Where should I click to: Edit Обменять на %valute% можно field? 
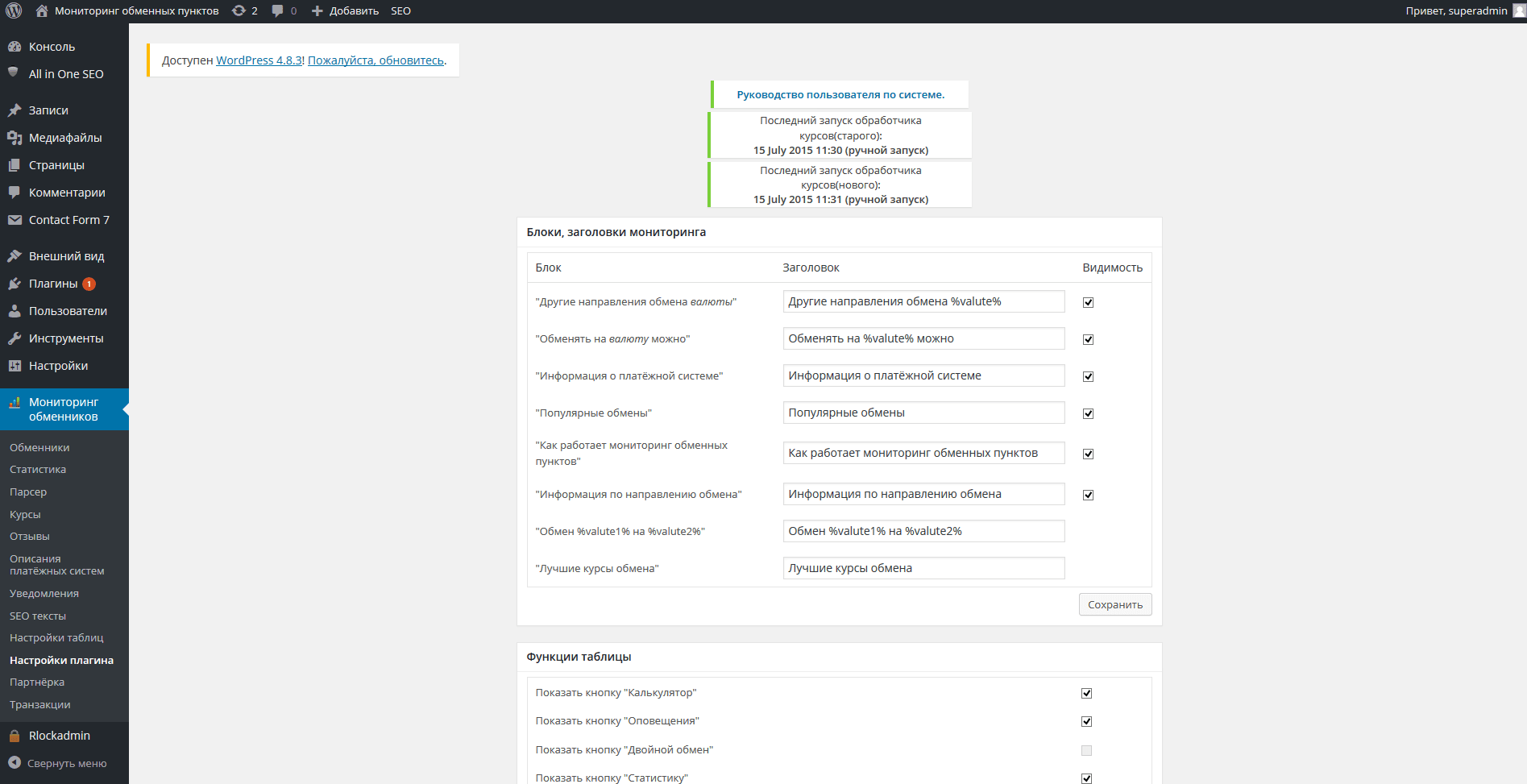[923, 338]
